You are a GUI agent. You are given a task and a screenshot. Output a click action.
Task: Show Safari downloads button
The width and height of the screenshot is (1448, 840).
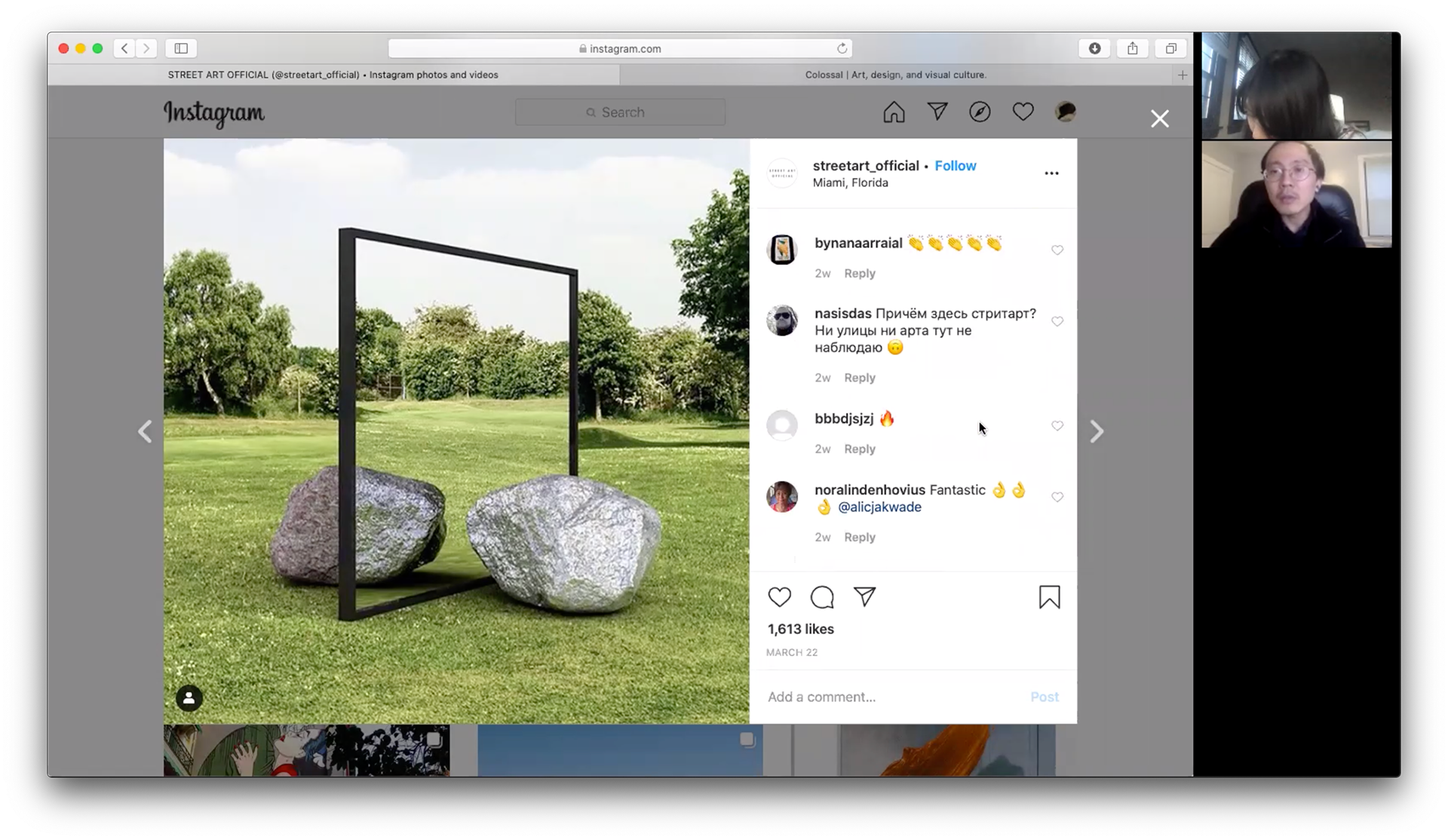click(1094, 48)
